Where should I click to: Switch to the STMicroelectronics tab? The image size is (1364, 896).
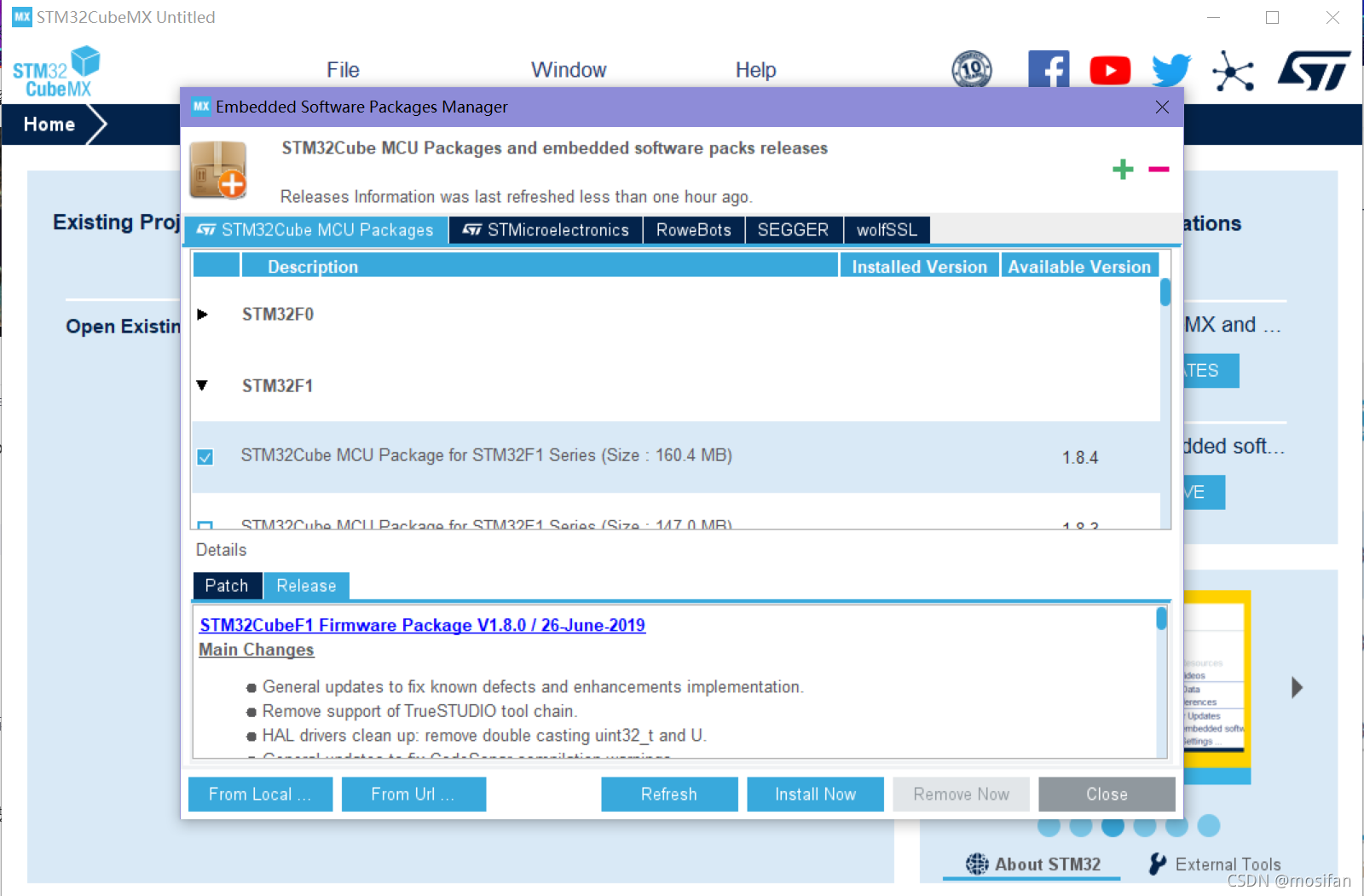546,230
